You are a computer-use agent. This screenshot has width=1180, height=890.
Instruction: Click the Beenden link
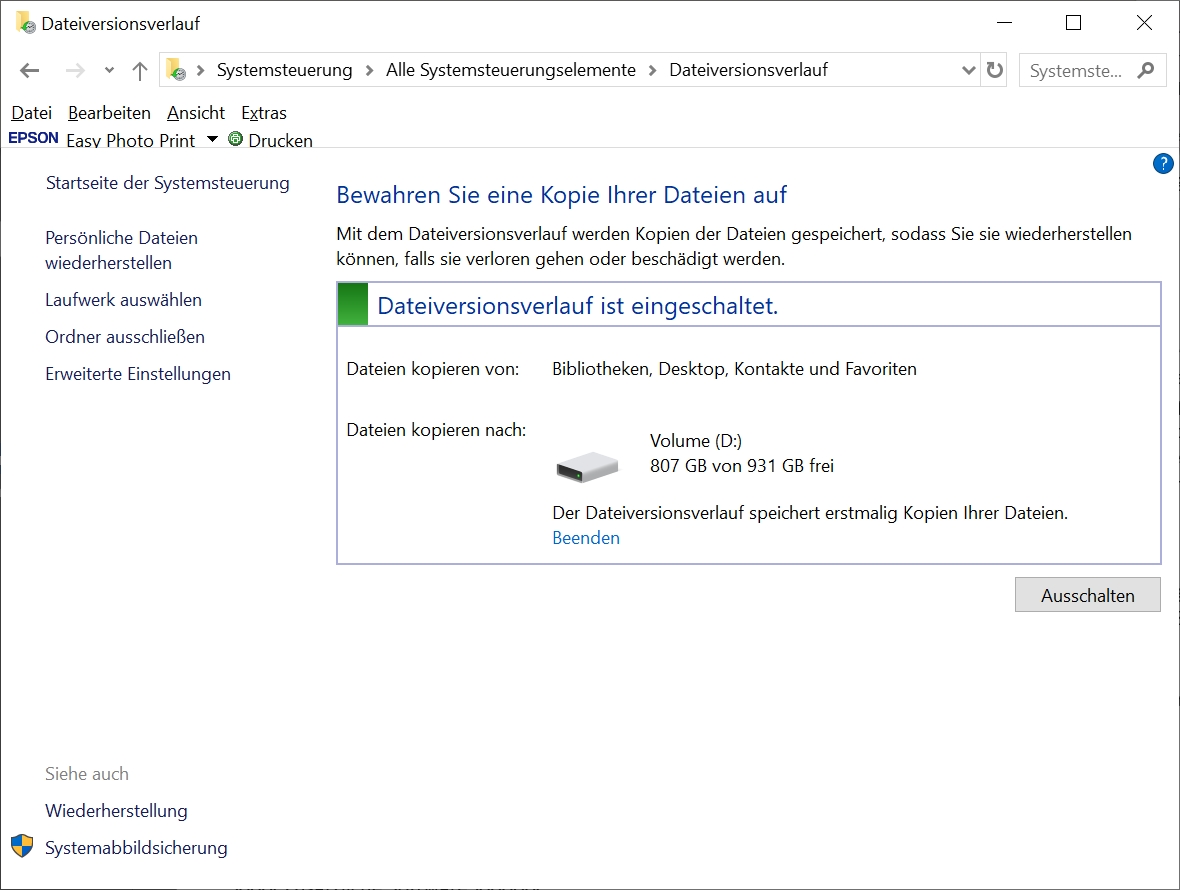tap(586, 538)
